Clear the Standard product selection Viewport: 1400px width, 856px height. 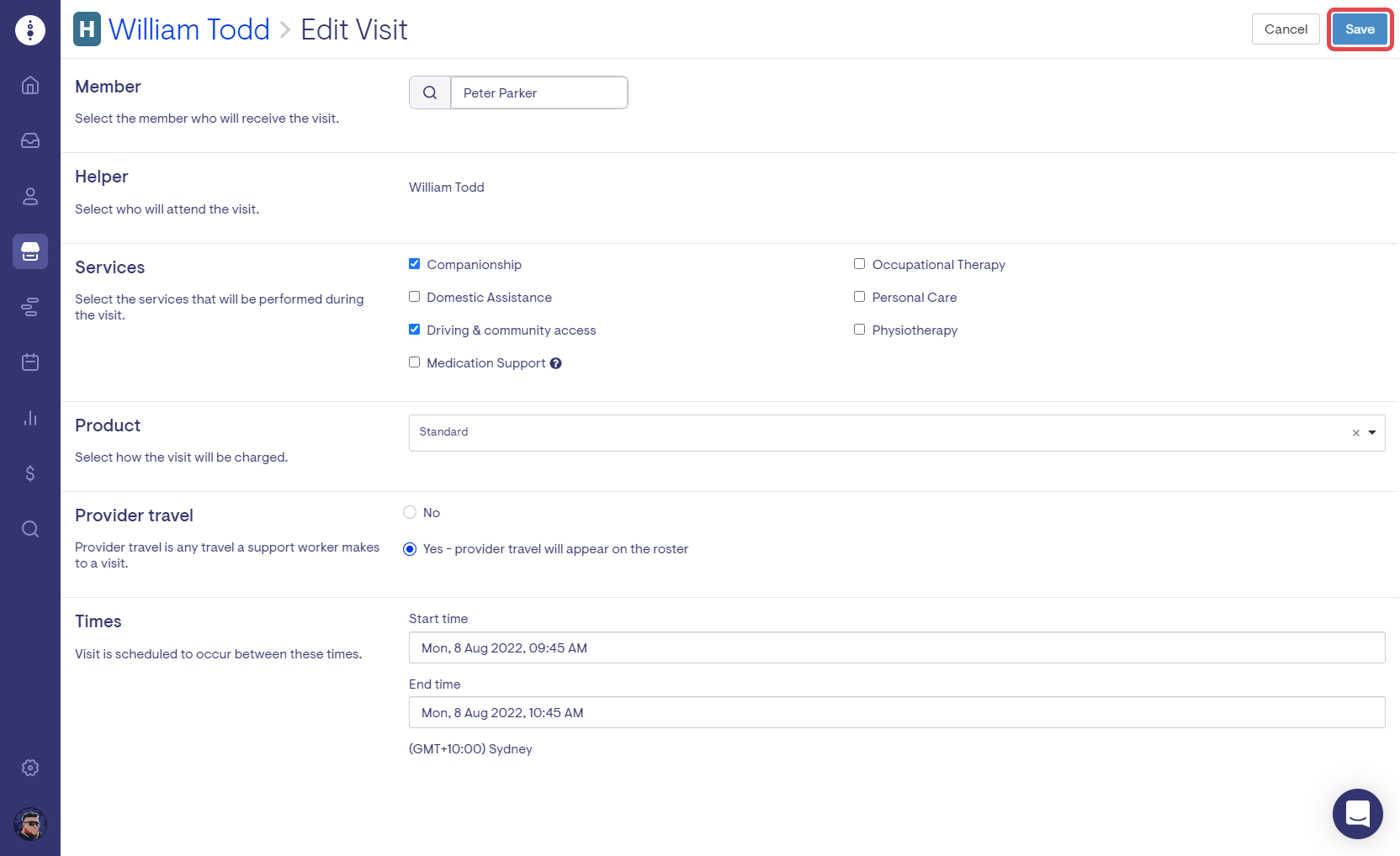pyautogui.click(x=1355, y=433)
